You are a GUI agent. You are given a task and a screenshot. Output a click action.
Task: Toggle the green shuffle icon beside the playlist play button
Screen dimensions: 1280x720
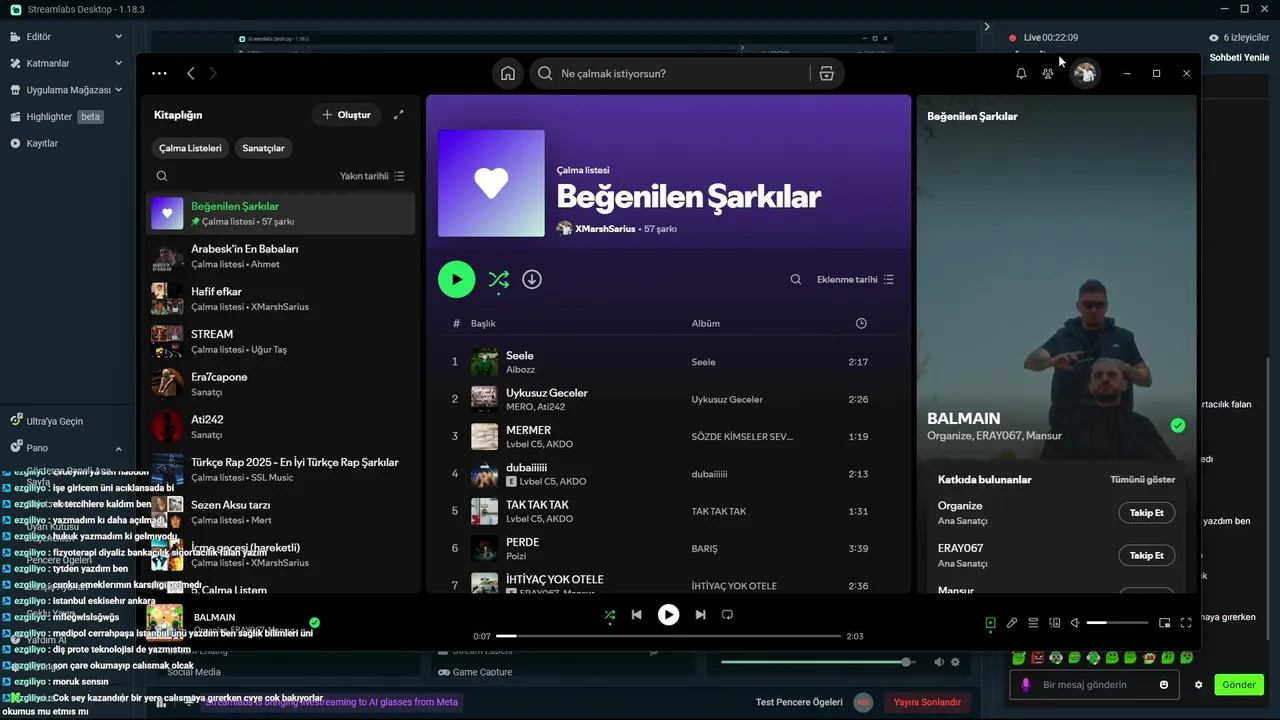coord(498,280)
